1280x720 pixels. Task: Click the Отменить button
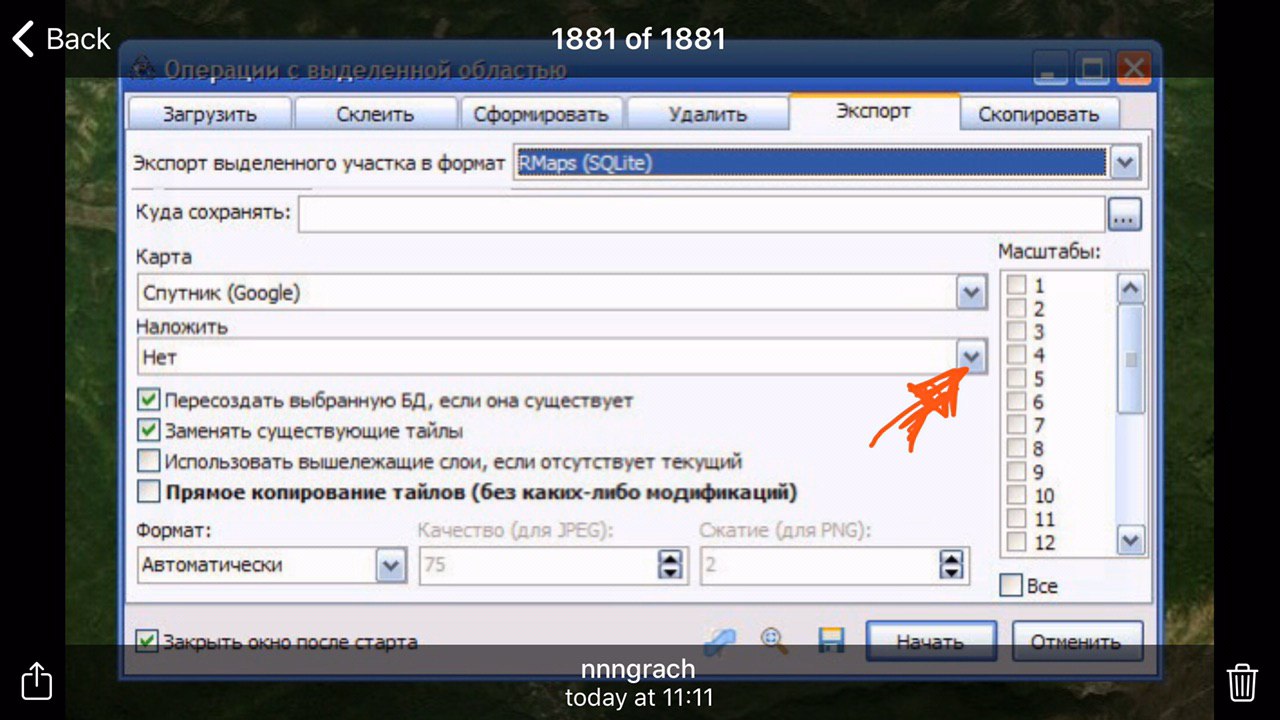pos(1078,642)
